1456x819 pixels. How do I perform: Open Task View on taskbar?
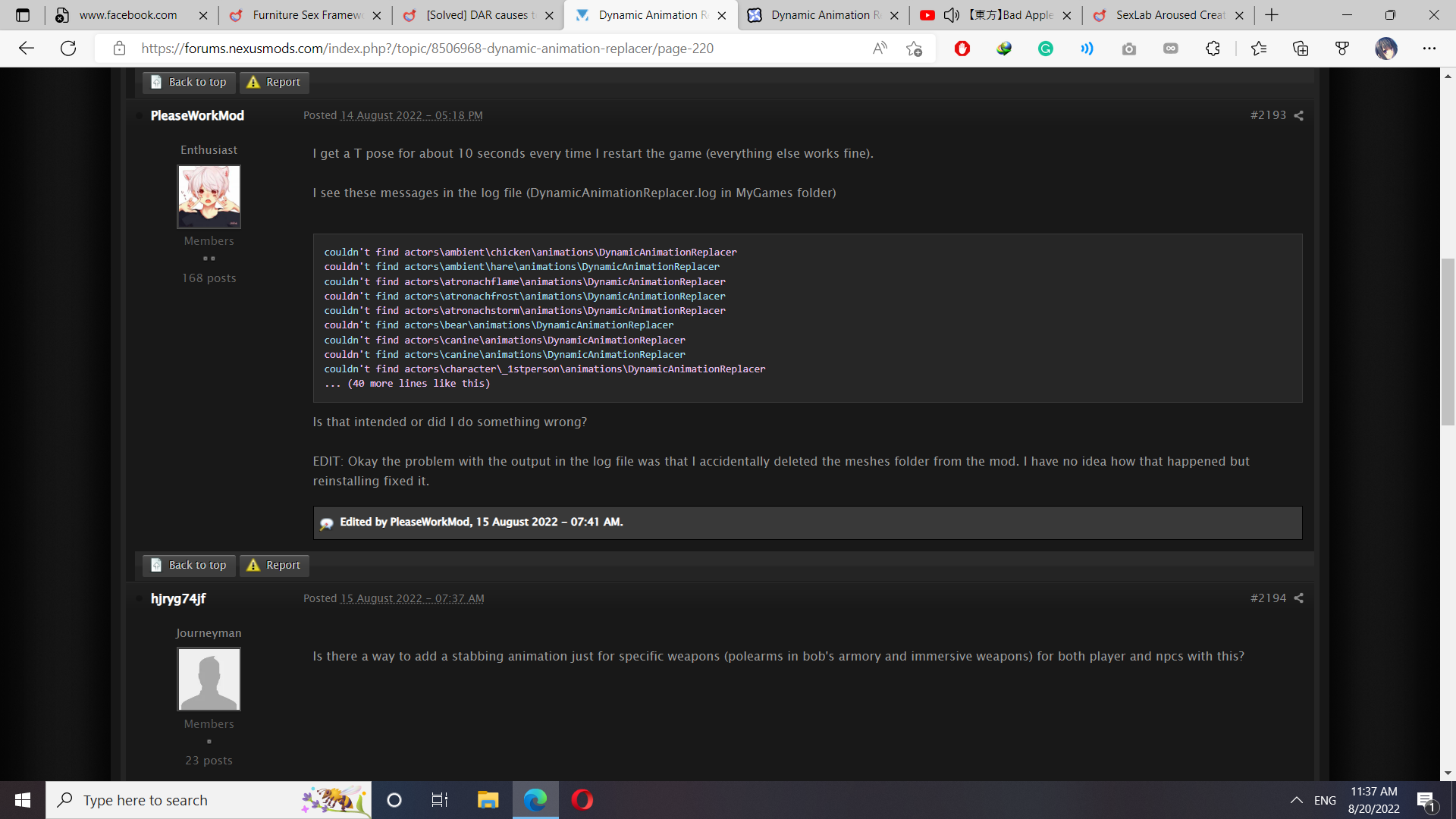440,800
